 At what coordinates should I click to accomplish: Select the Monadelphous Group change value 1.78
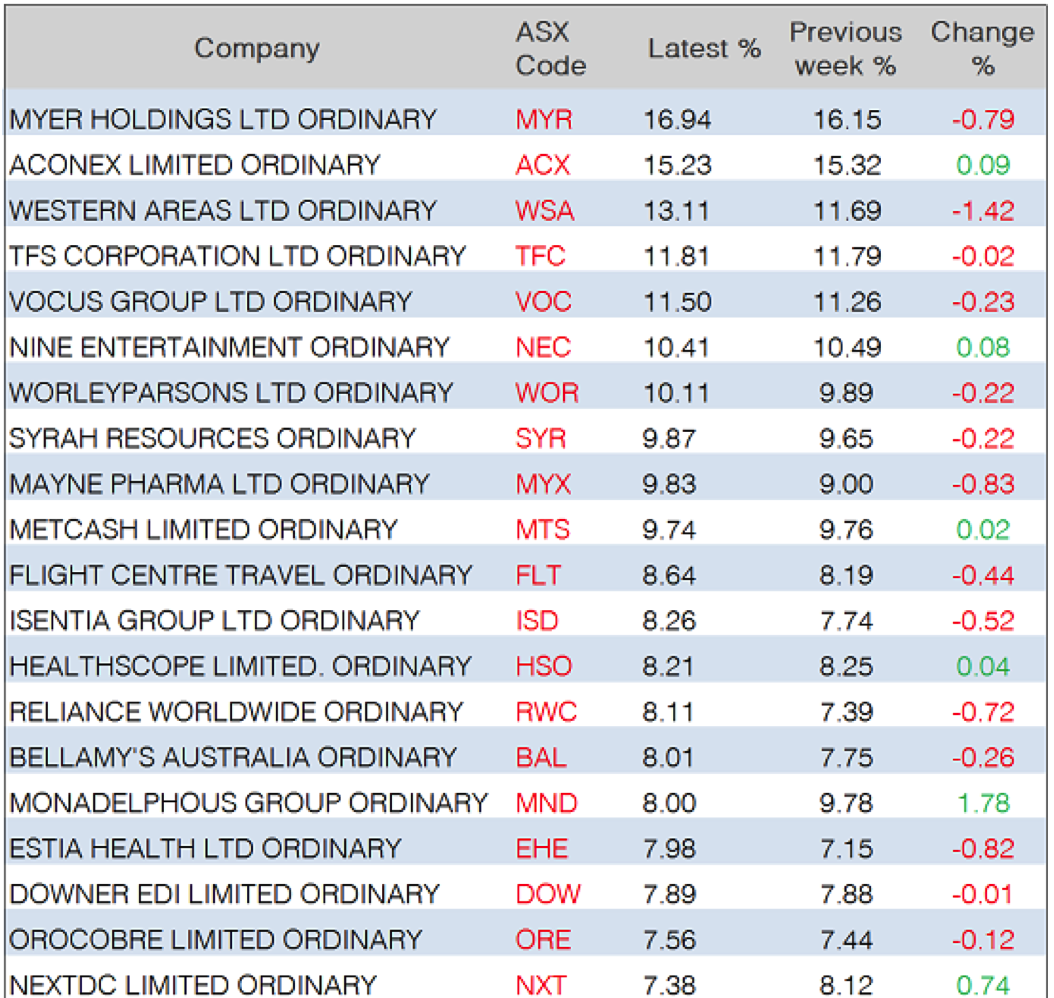tap(983, 803)
